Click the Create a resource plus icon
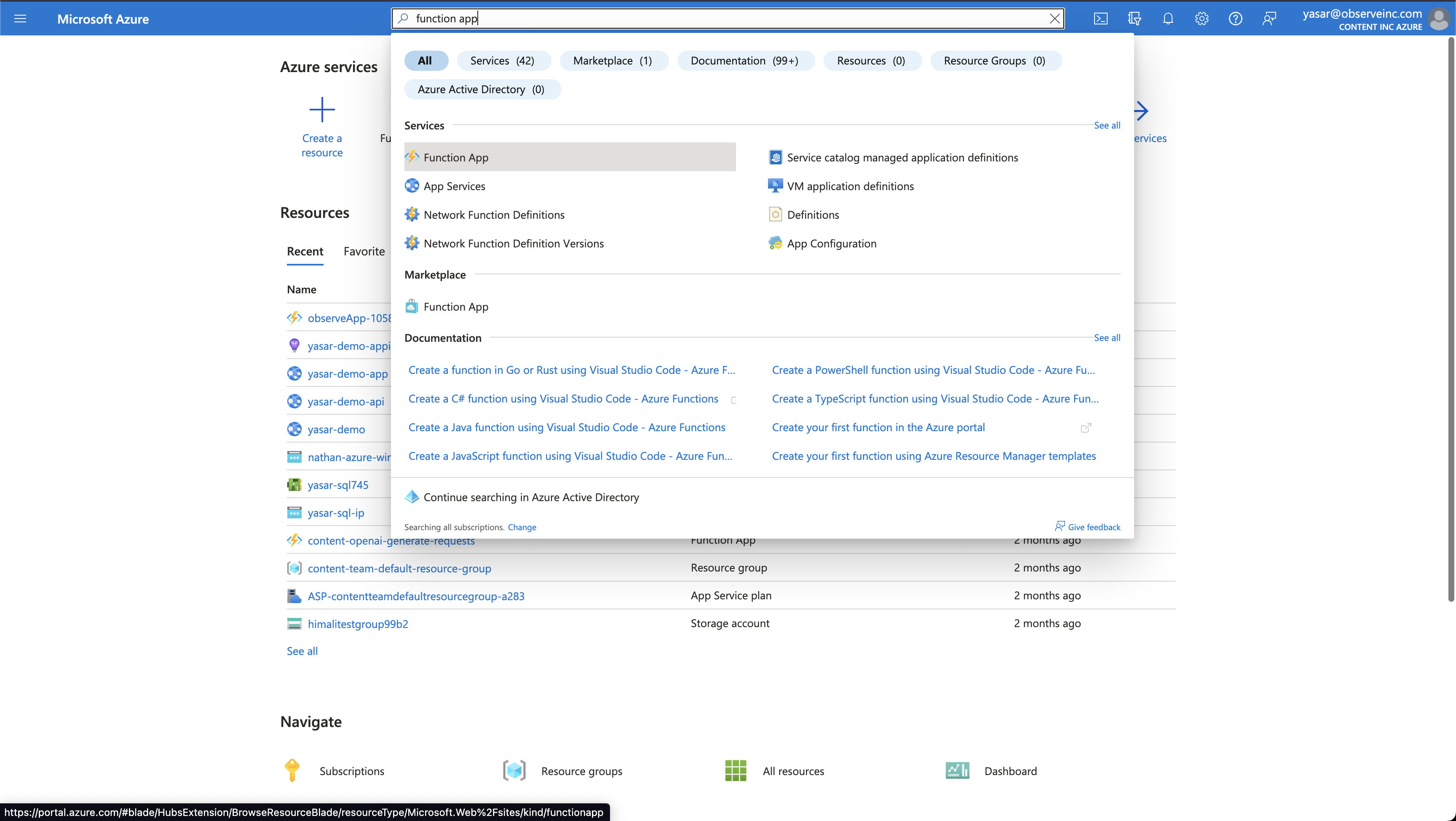Screen dimensions: 1456x821 click(321, 110)
